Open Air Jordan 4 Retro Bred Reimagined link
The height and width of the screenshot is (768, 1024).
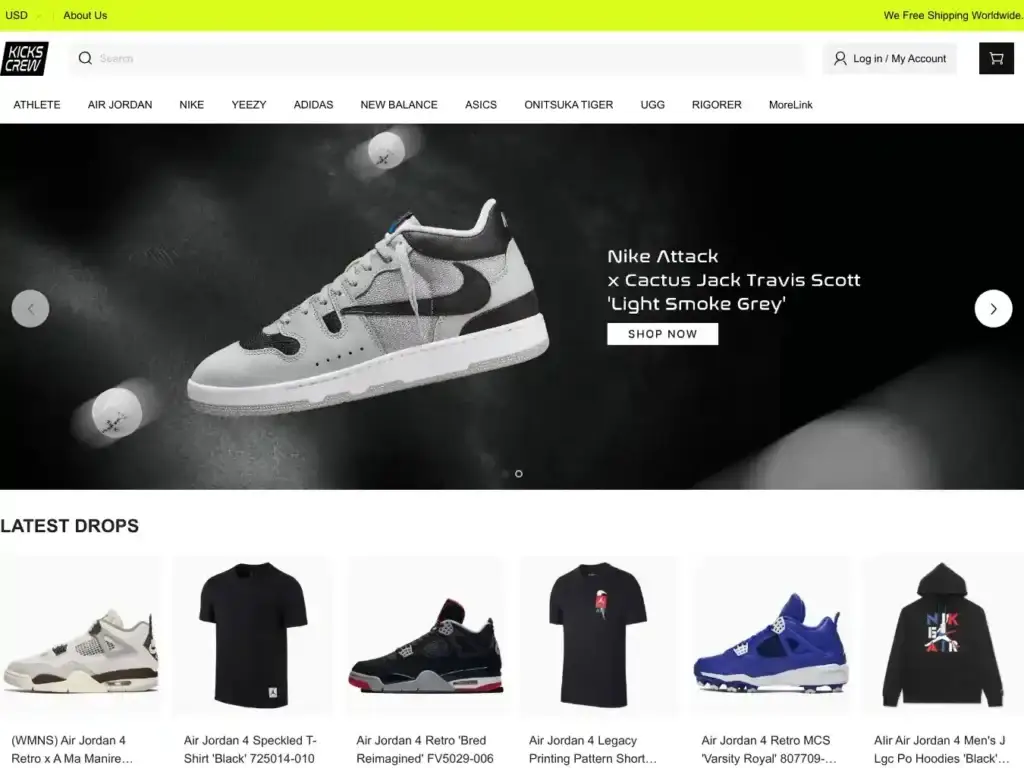tap(424, 749)
